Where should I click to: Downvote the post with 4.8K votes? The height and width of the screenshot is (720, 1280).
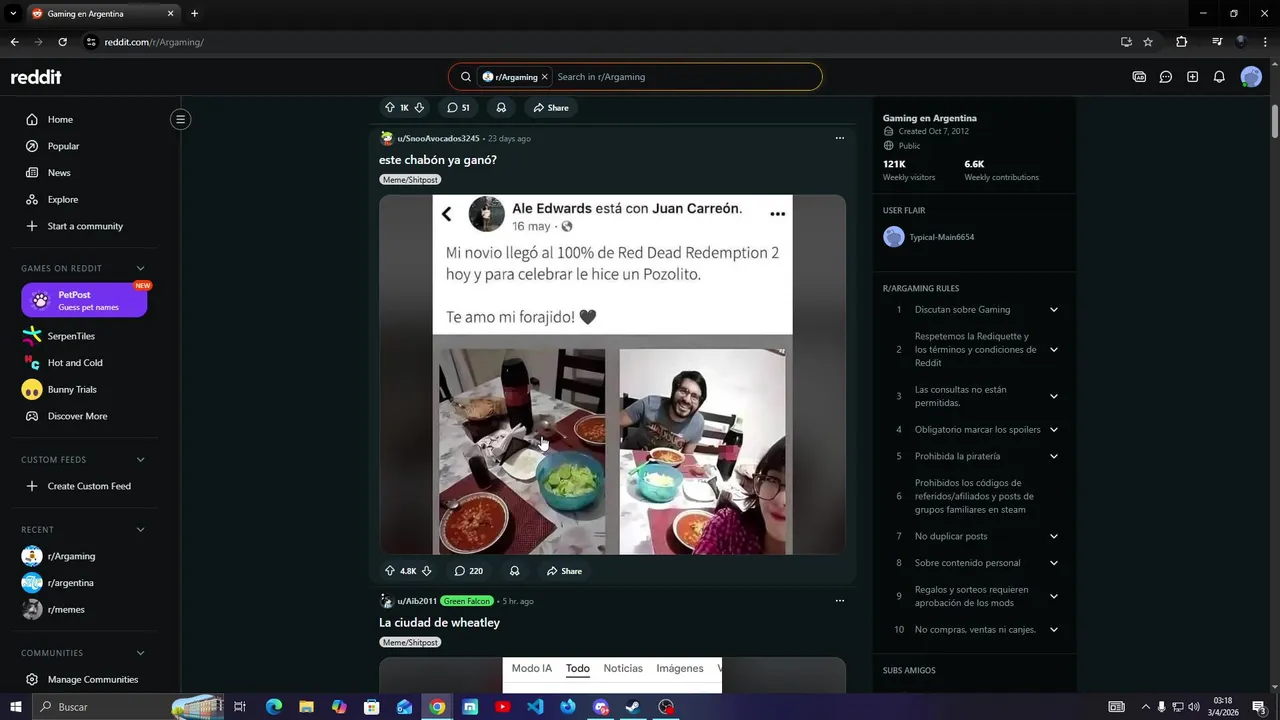(x=426, y=571)
